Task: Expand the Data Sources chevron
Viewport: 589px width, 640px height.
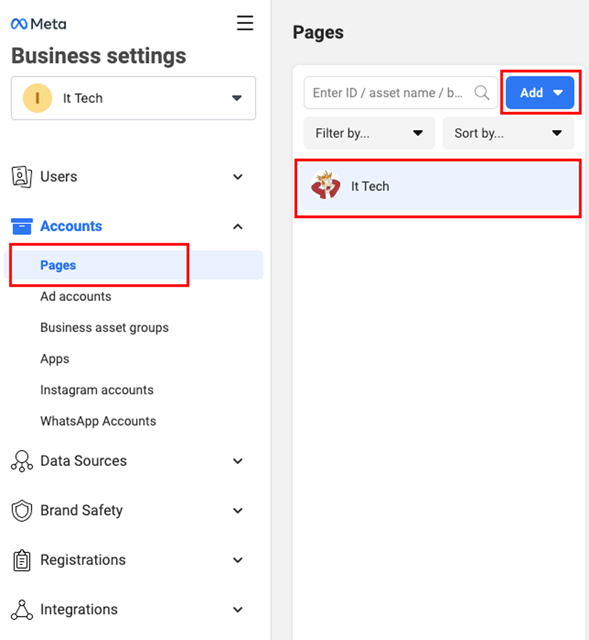Action: 238,461
